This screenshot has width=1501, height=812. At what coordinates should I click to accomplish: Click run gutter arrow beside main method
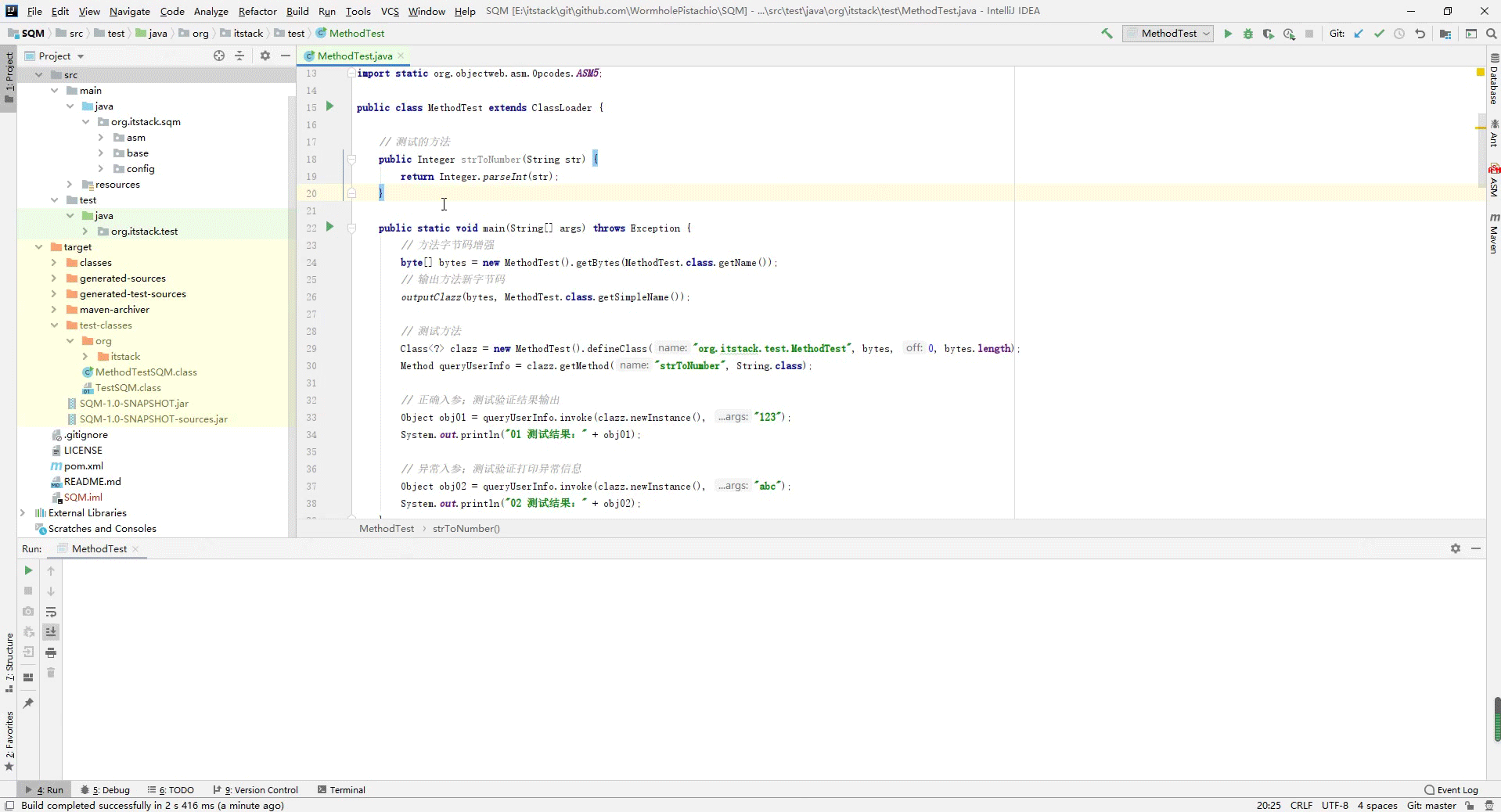[x=329, y=227]
